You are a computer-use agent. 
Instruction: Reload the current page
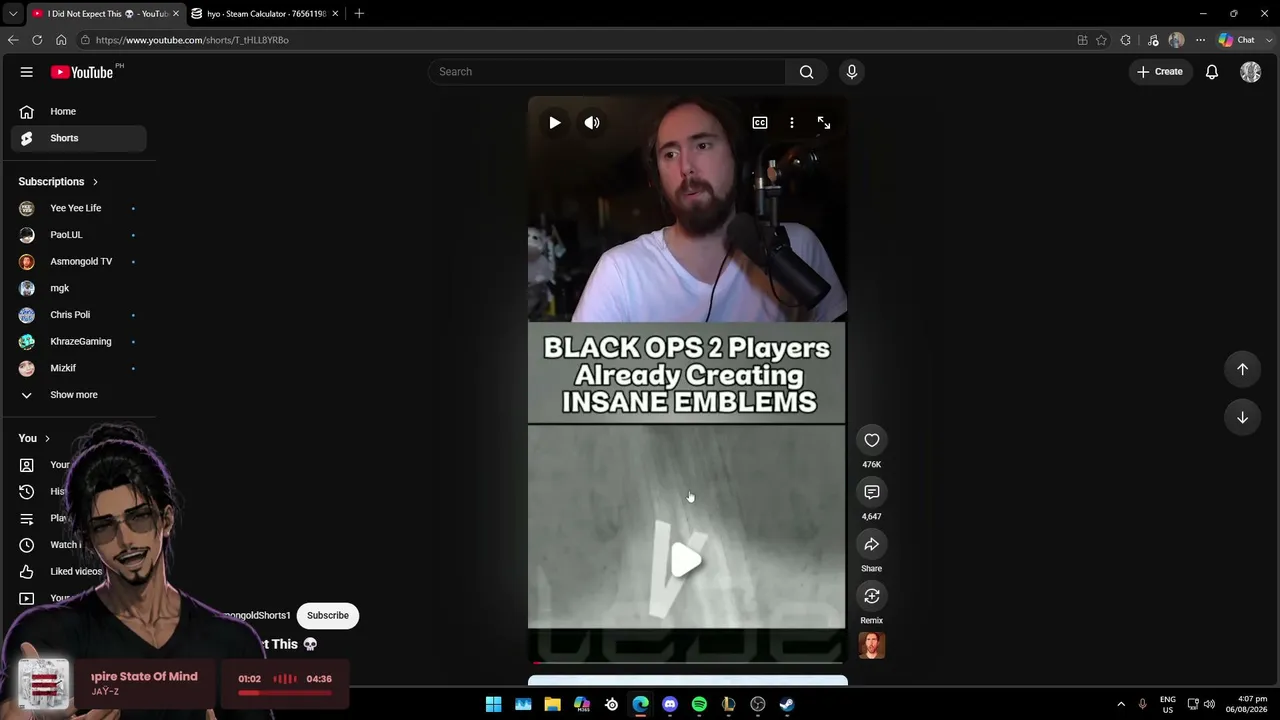pyautogui.click(x=37, y=40)
